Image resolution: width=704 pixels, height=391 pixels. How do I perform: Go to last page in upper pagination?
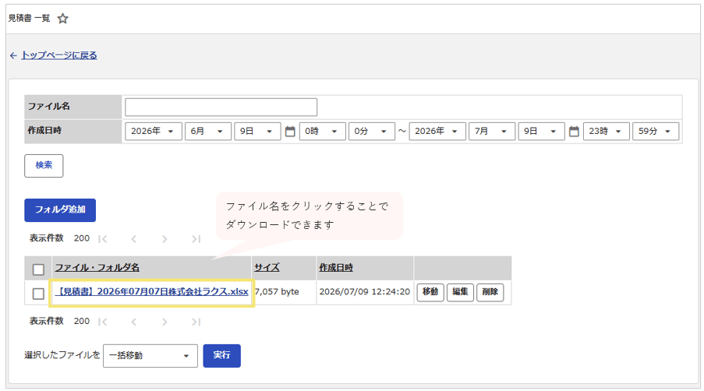[x=196, y=239]
